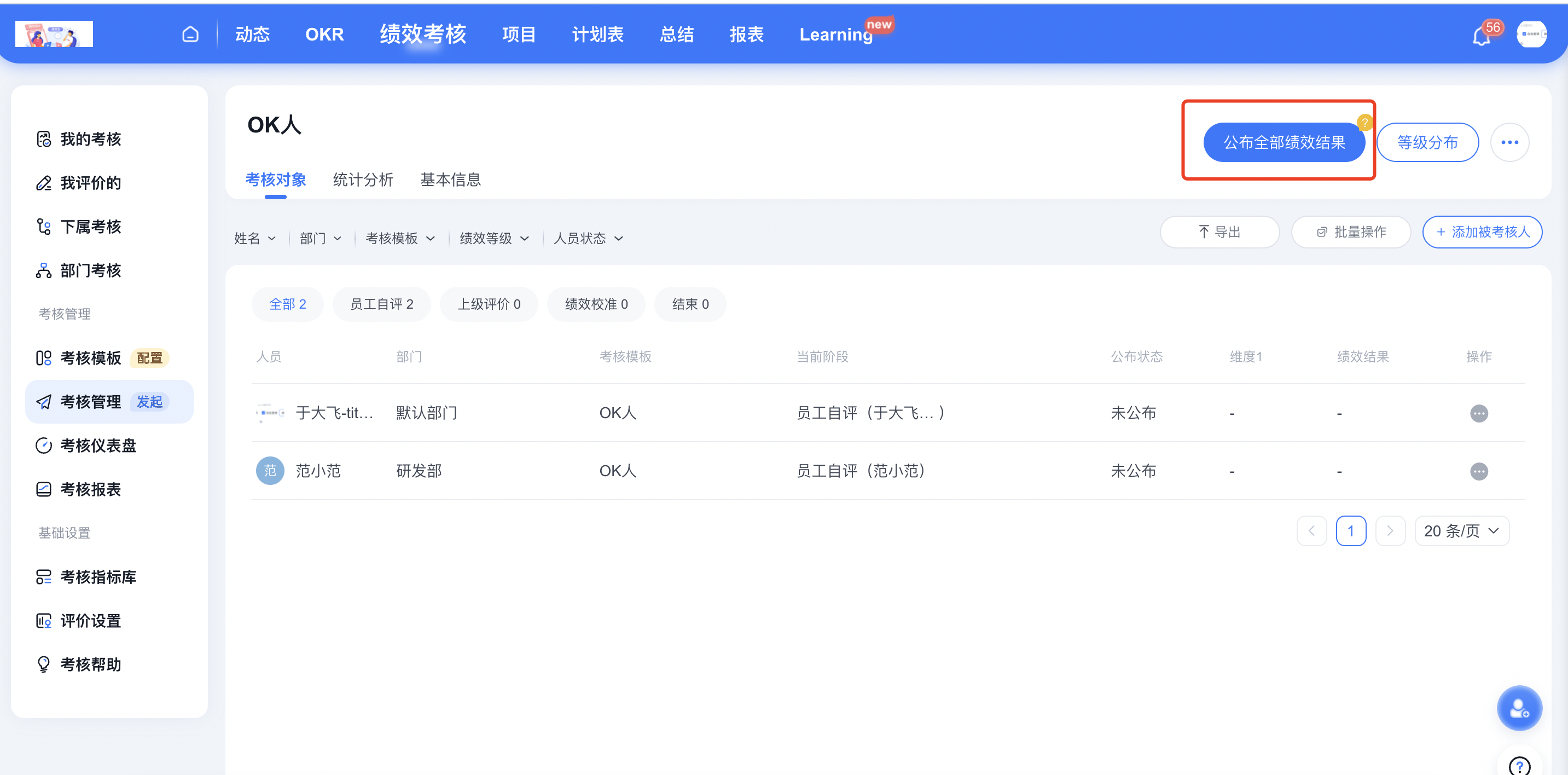This screenshot has height=775, width=1568.
Task: Expand the 姓名 filter dropdown
Action: 255,239
